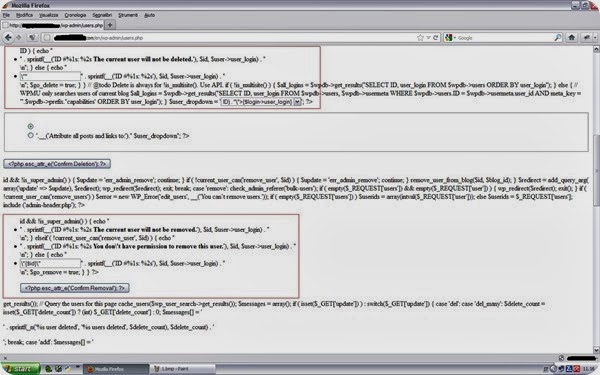Click the search magnifying glass icon
Viewport: 600px width, 375px height.
point(558,38)
